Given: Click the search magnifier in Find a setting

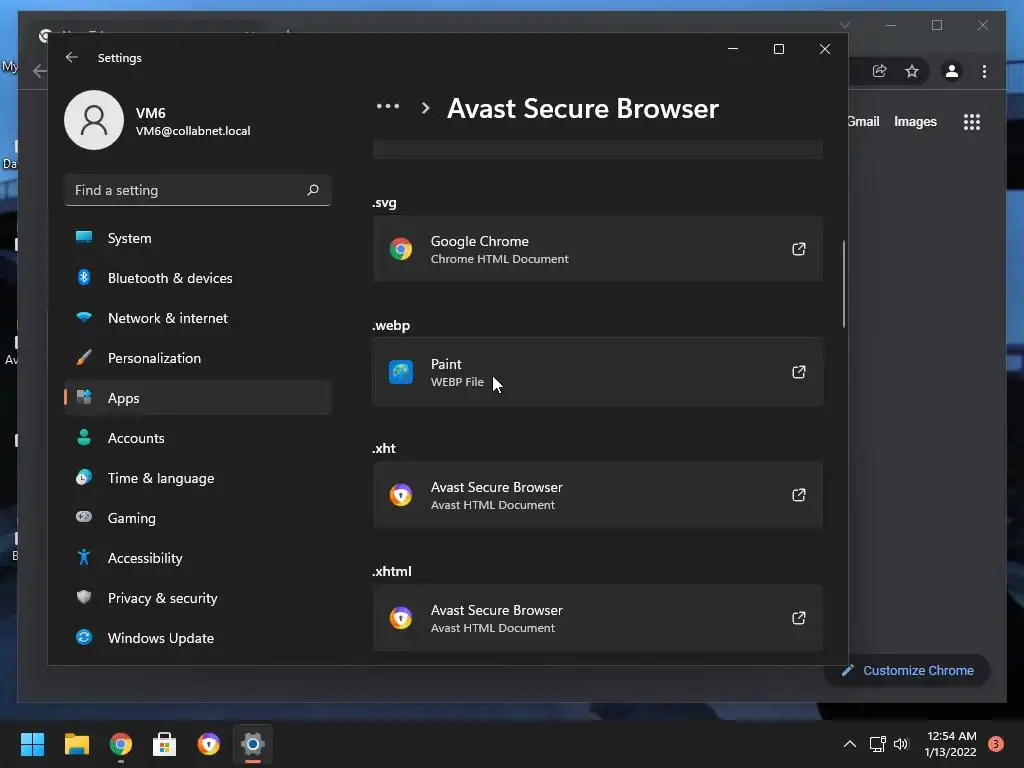Looking at the screenshot, I should 313,190.
